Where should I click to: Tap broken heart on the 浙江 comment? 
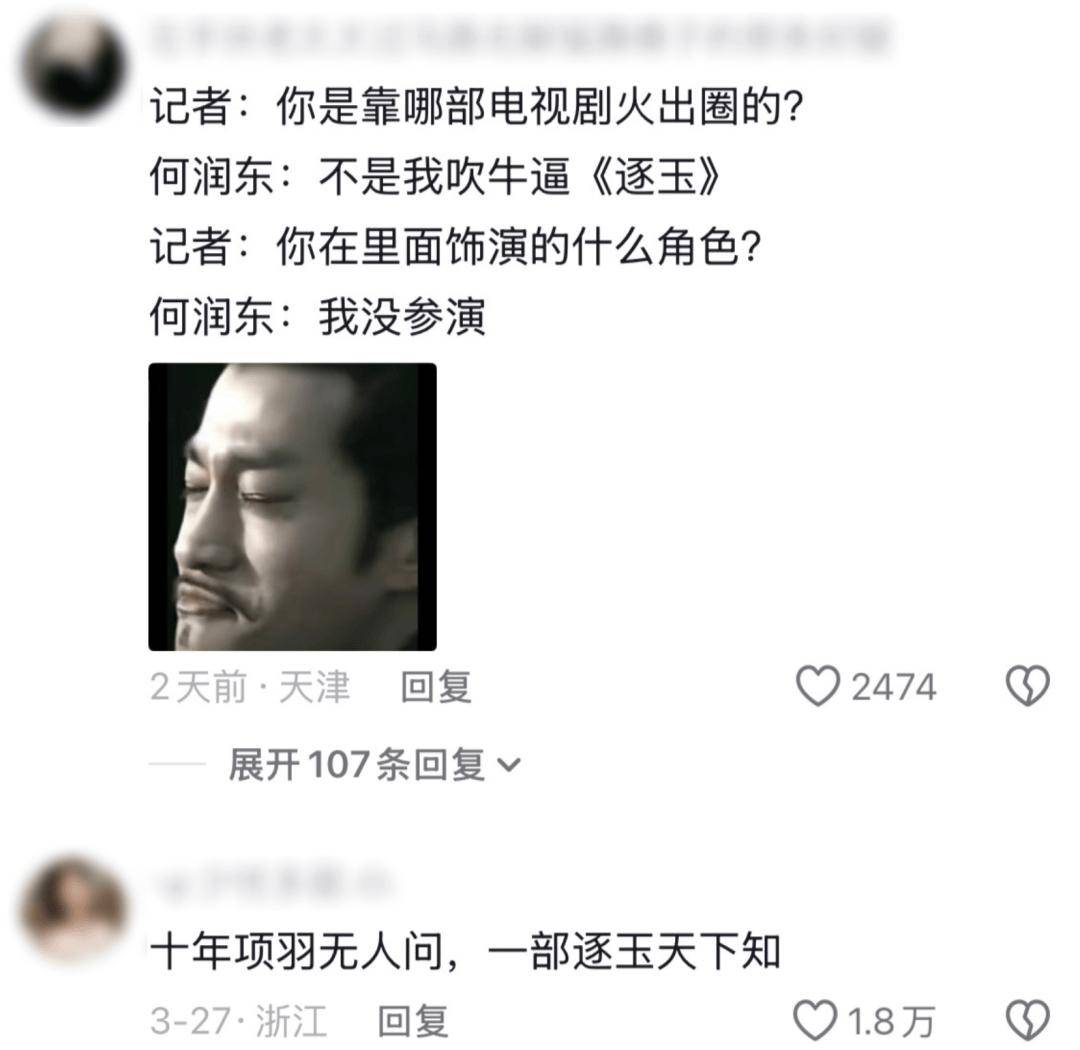[1027, 1020]
